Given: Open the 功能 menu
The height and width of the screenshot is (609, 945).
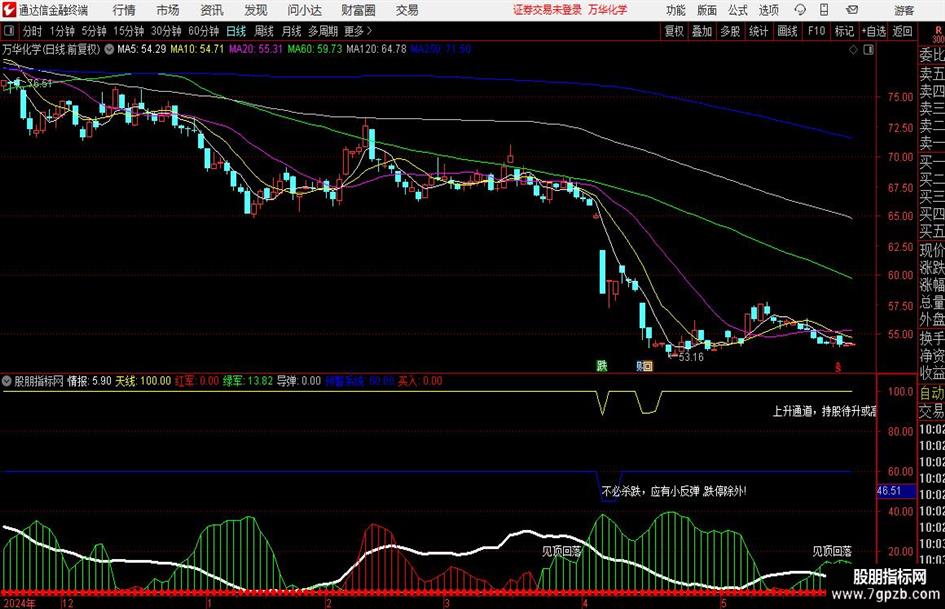Looking at the screenshot, I should tap(676, 10).
